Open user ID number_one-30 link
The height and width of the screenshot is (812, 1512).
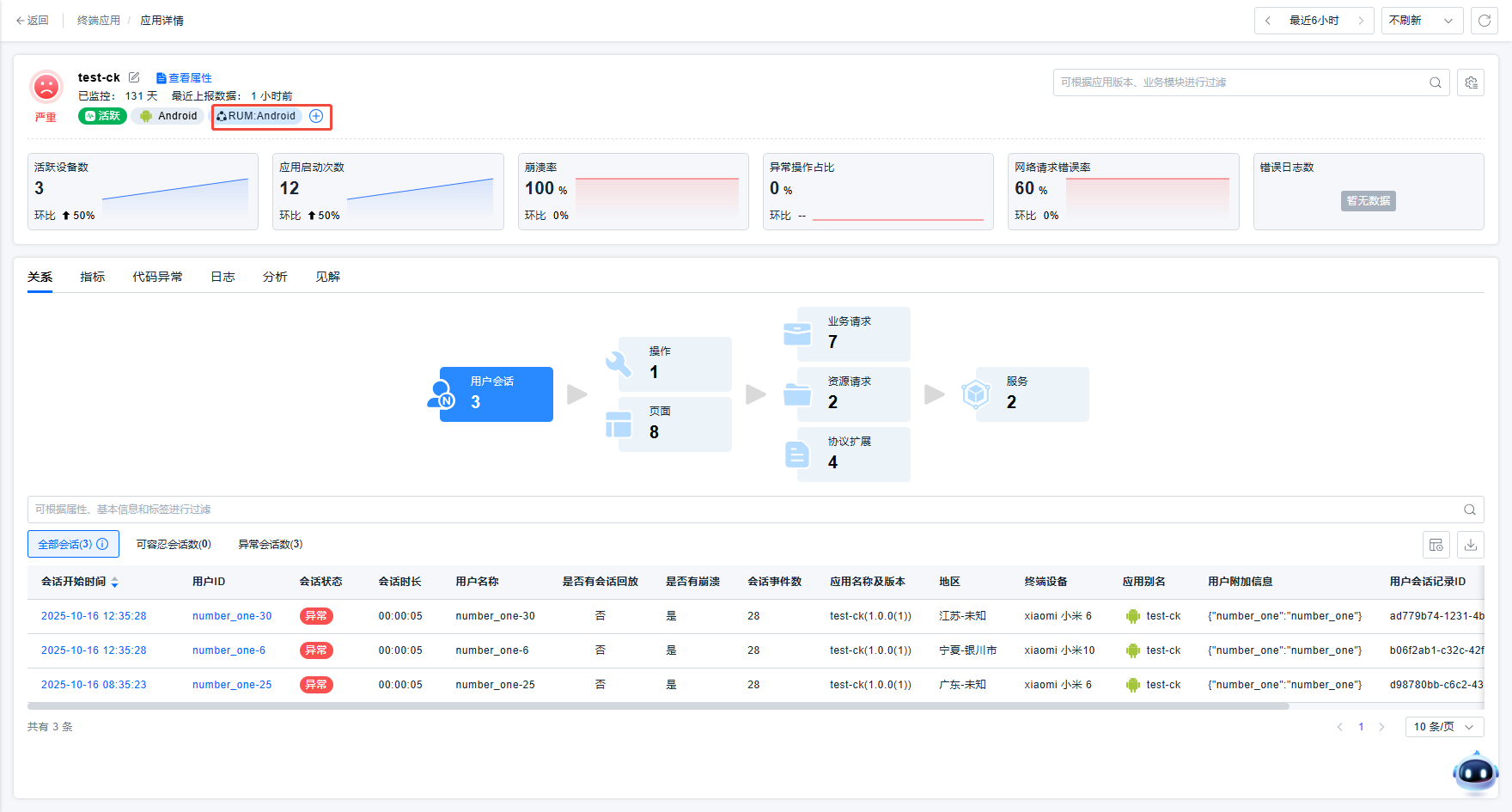tap(232, 616)
